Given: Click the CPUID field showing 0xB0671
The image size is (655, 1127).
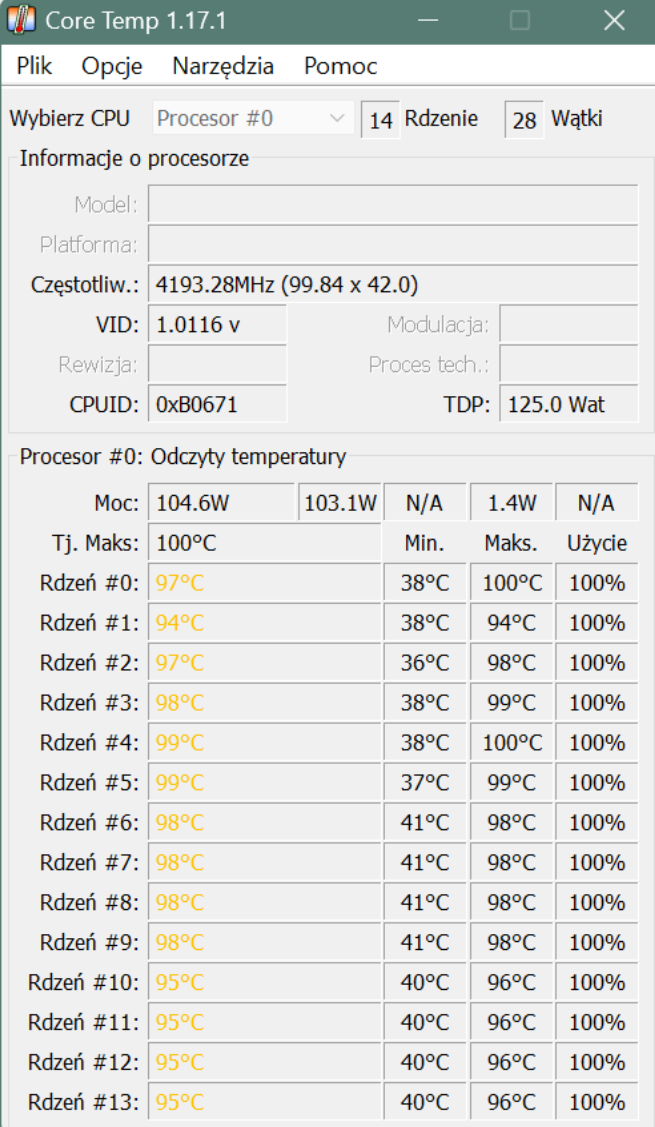Looking at the screenshot, I should pyautogui.click(x=217, y=404).
